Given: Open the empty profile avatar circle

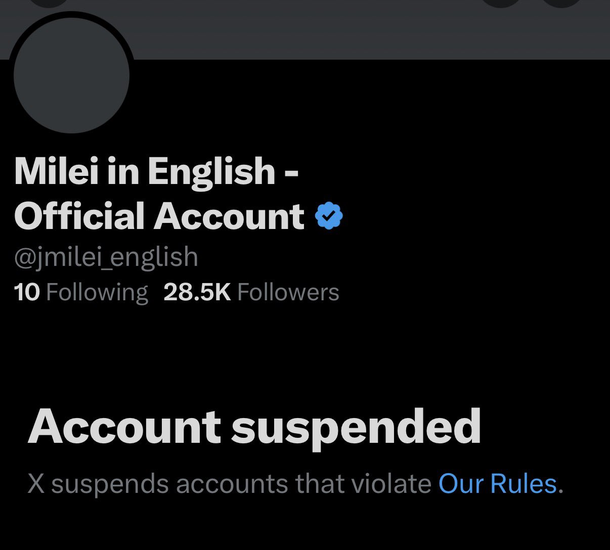Looking at the screenshot, I should coord(72,74).
